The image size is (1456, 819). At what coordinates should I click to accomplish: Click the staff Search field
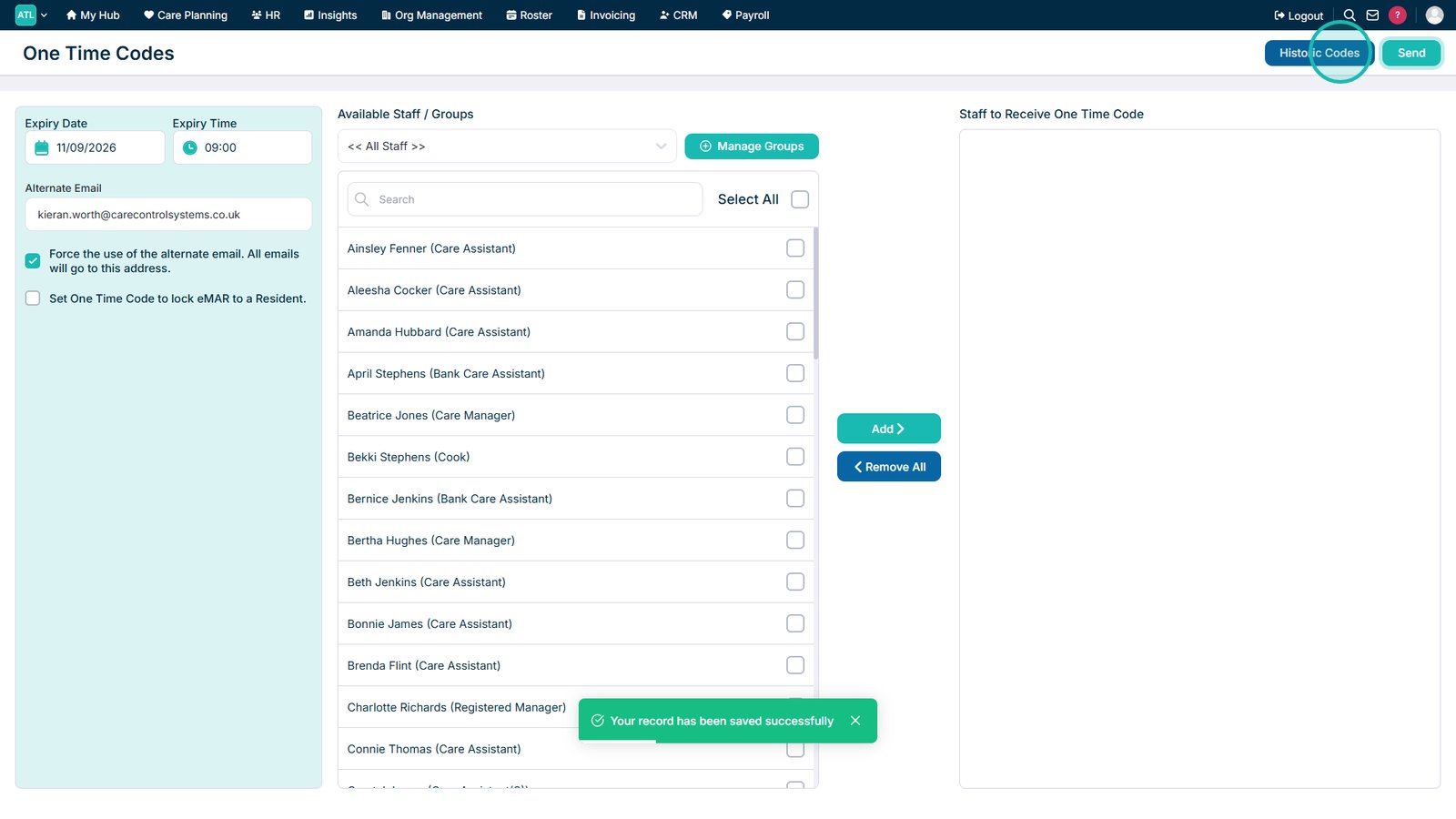[525, 199]
